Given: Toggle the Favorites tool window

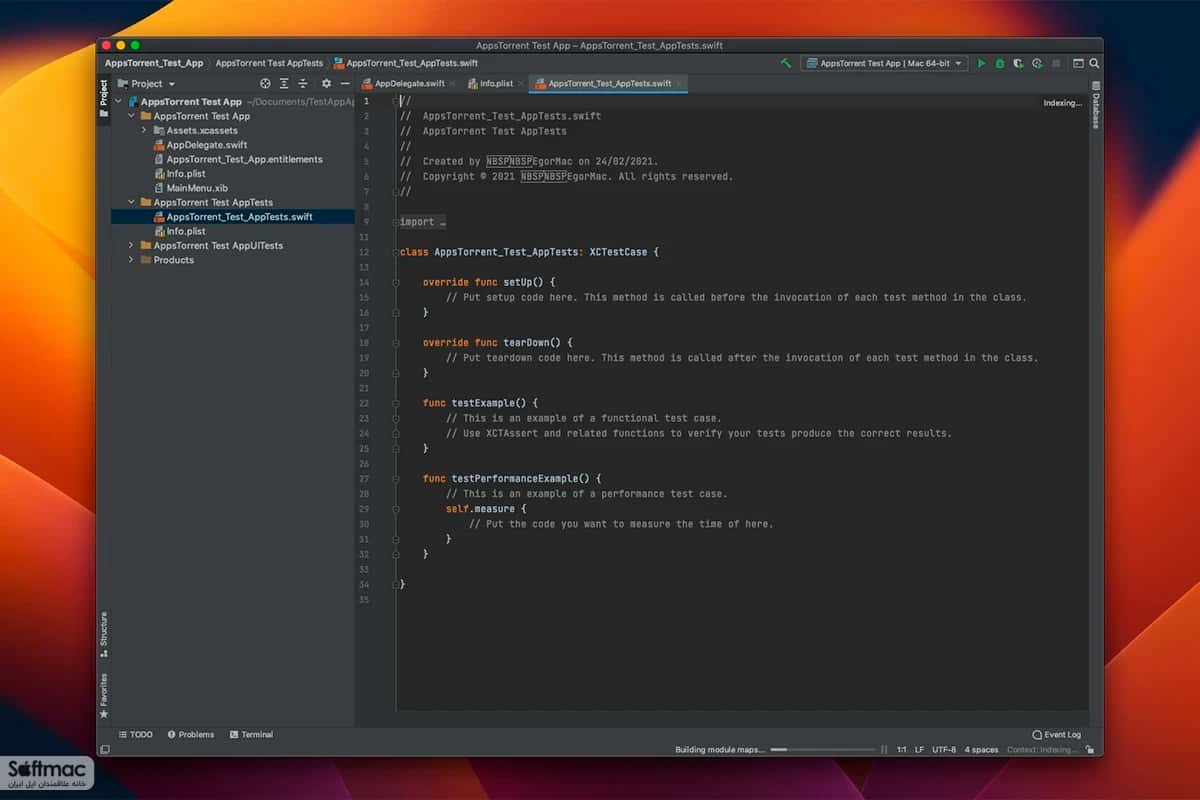Looking at the screenshot, I should 103,696.
